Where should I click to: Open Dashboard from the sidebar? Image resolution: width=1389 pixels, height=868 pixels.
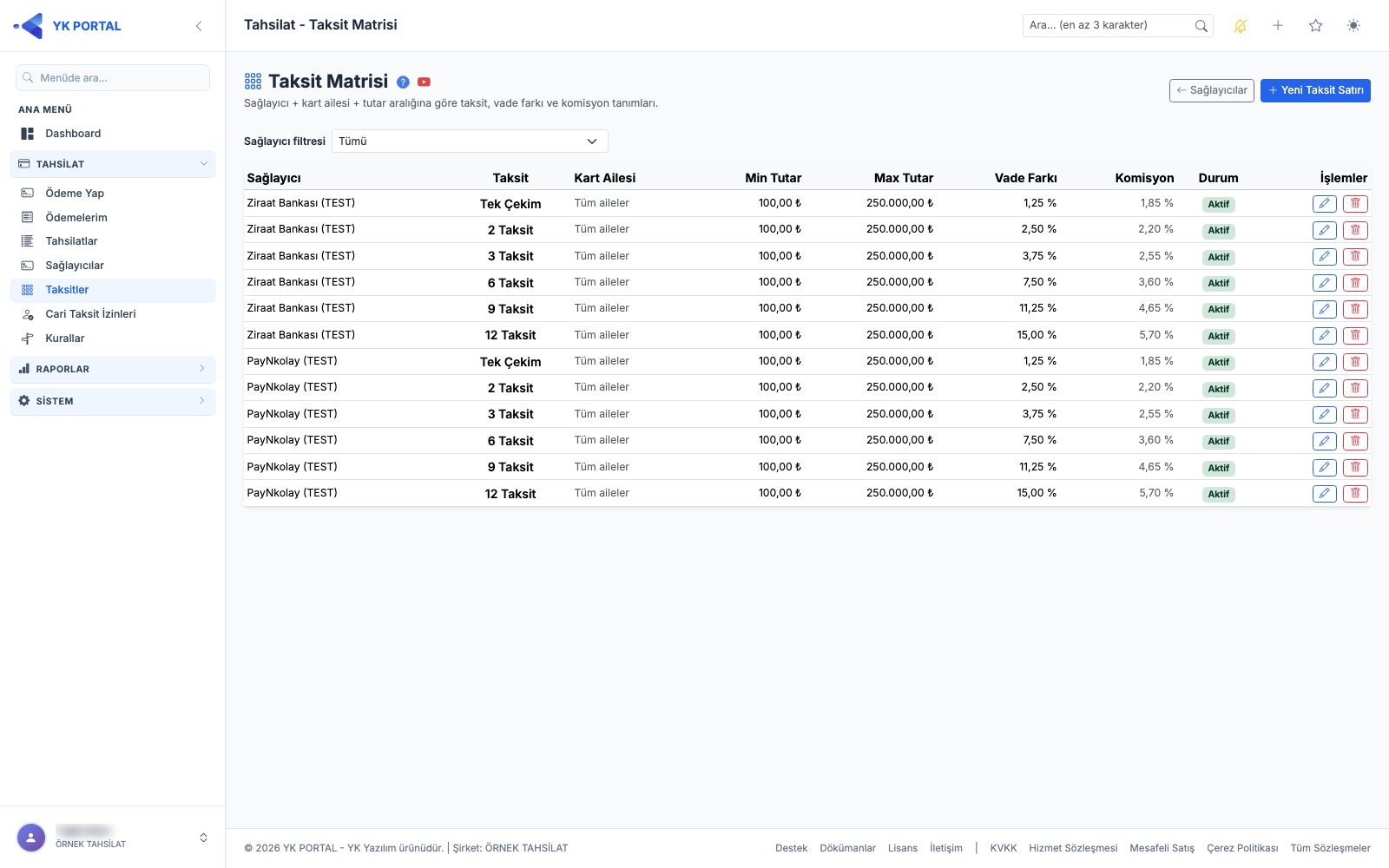[x=113, y=134]
